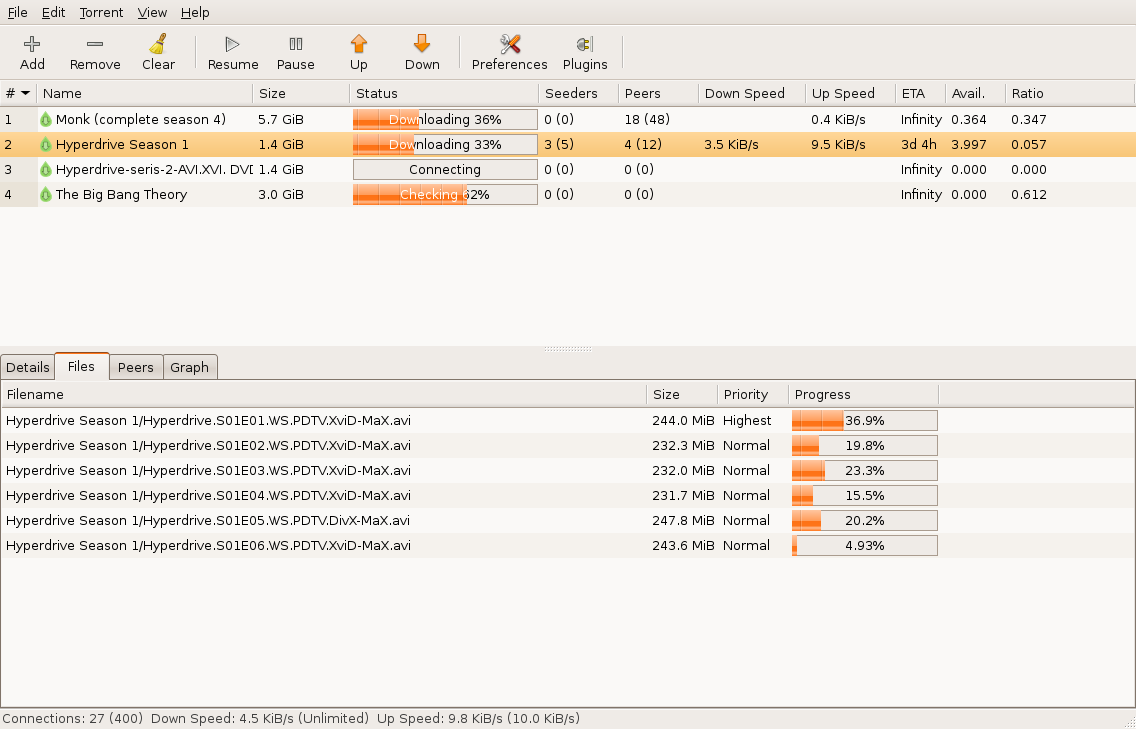Sort by Avail. column header
This screenshot has height=729, width=1136.
pos(975,93)
